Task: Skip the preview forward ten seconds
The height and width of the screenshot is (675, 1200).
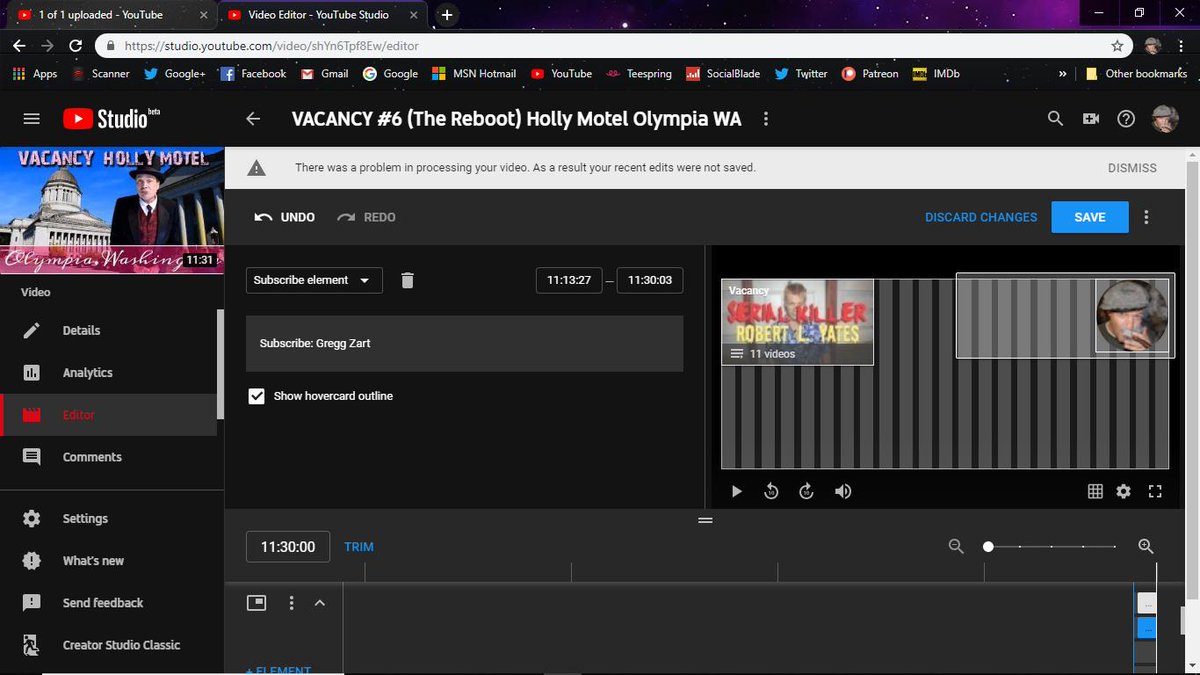Action: pos(807,491)
